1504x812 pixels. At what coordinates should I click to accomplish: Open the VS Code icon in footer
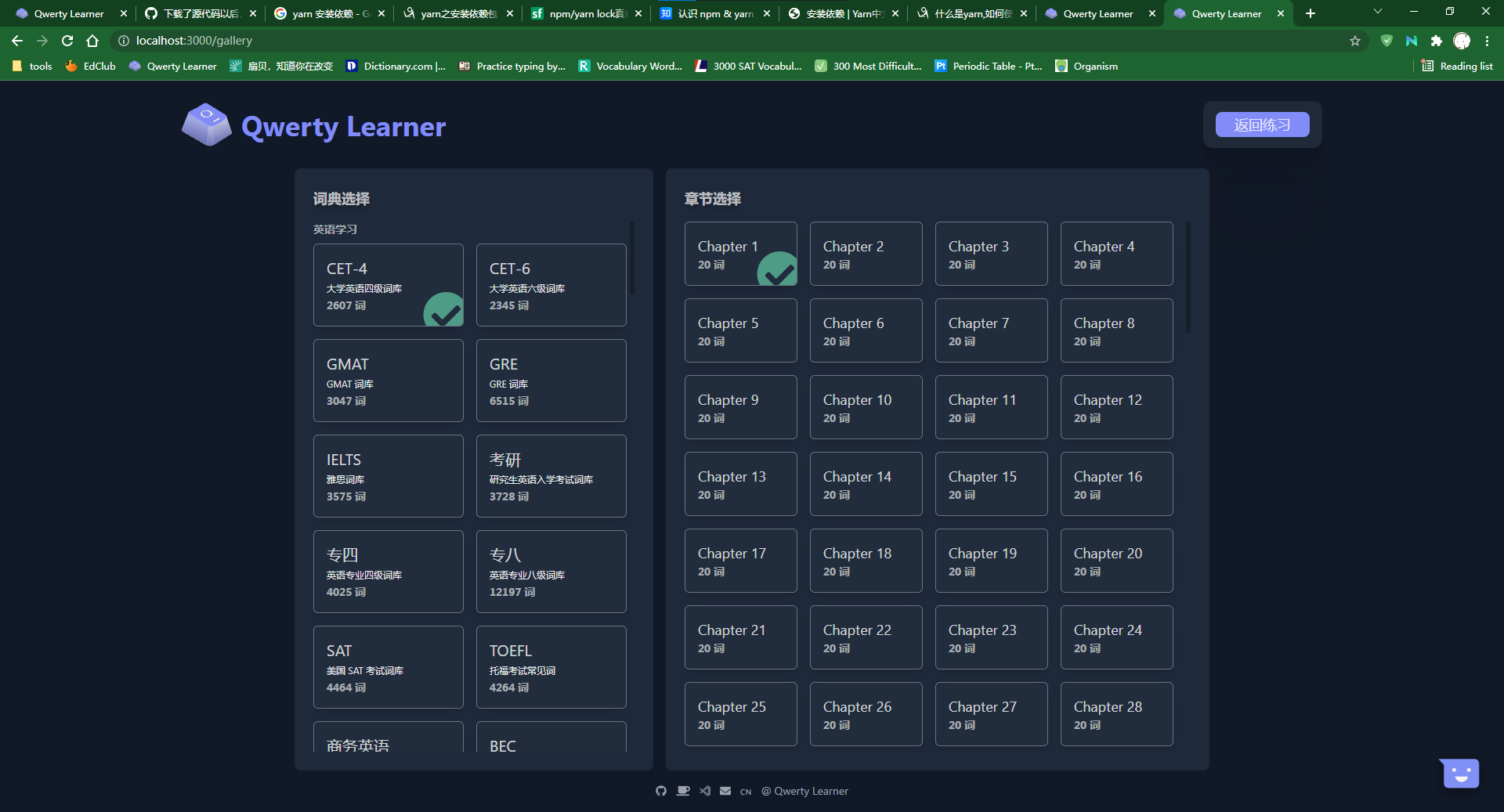coord(704,791)
